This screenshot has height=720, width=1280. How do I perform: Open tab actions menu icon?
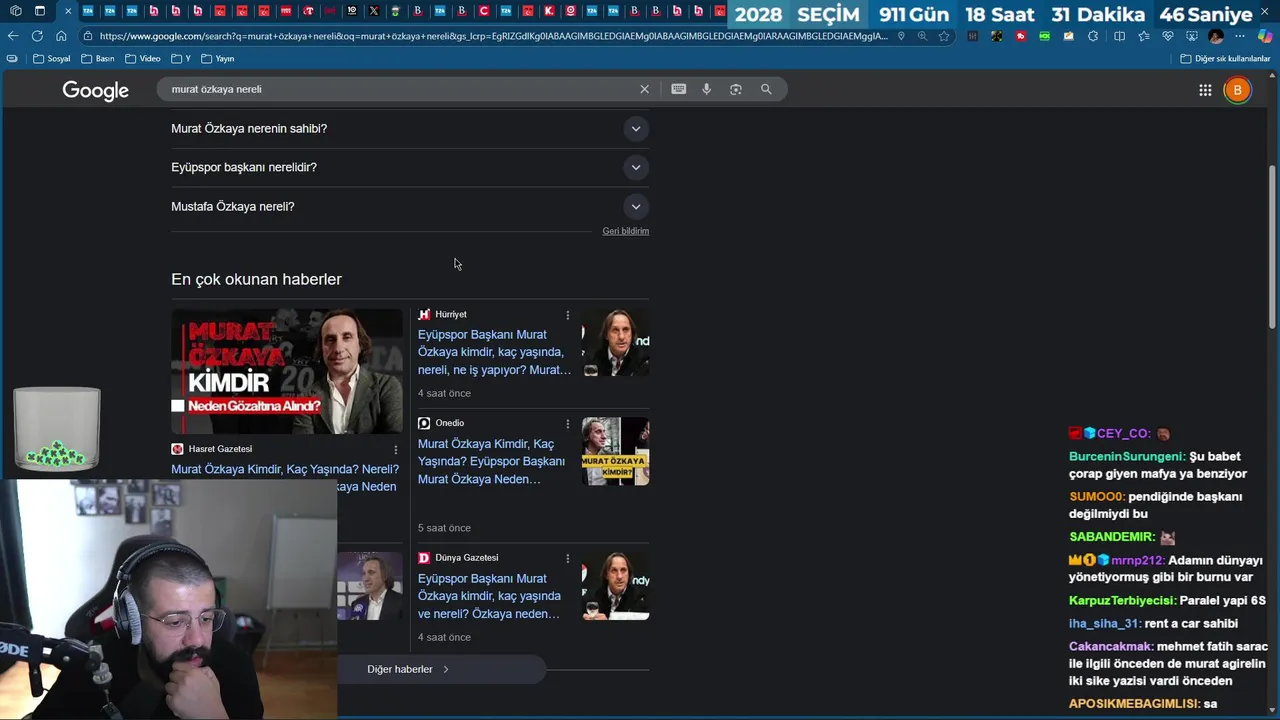pos(40,11)
